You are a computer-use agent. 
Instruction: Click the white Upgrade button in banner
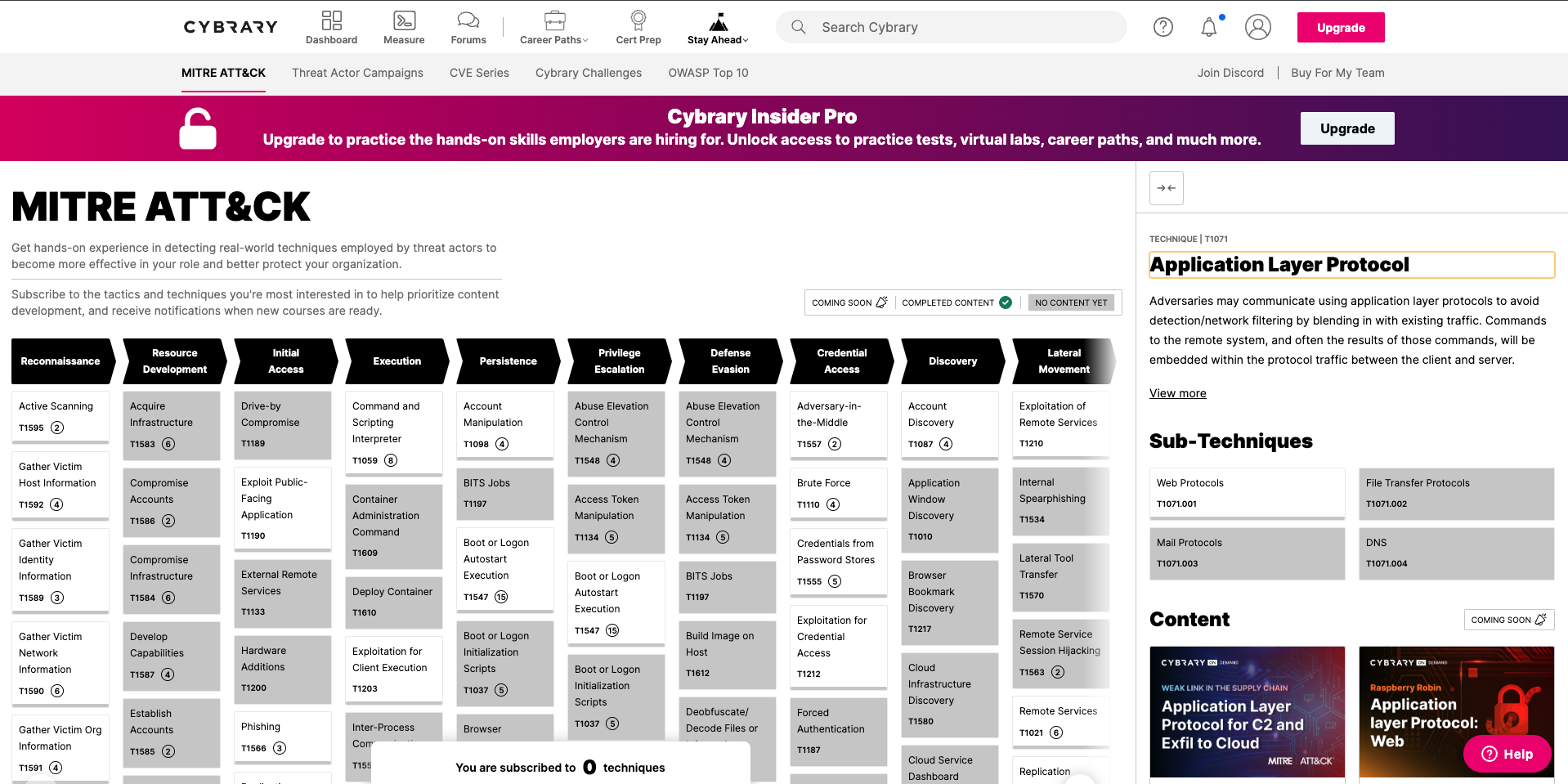pos(1347,128)
